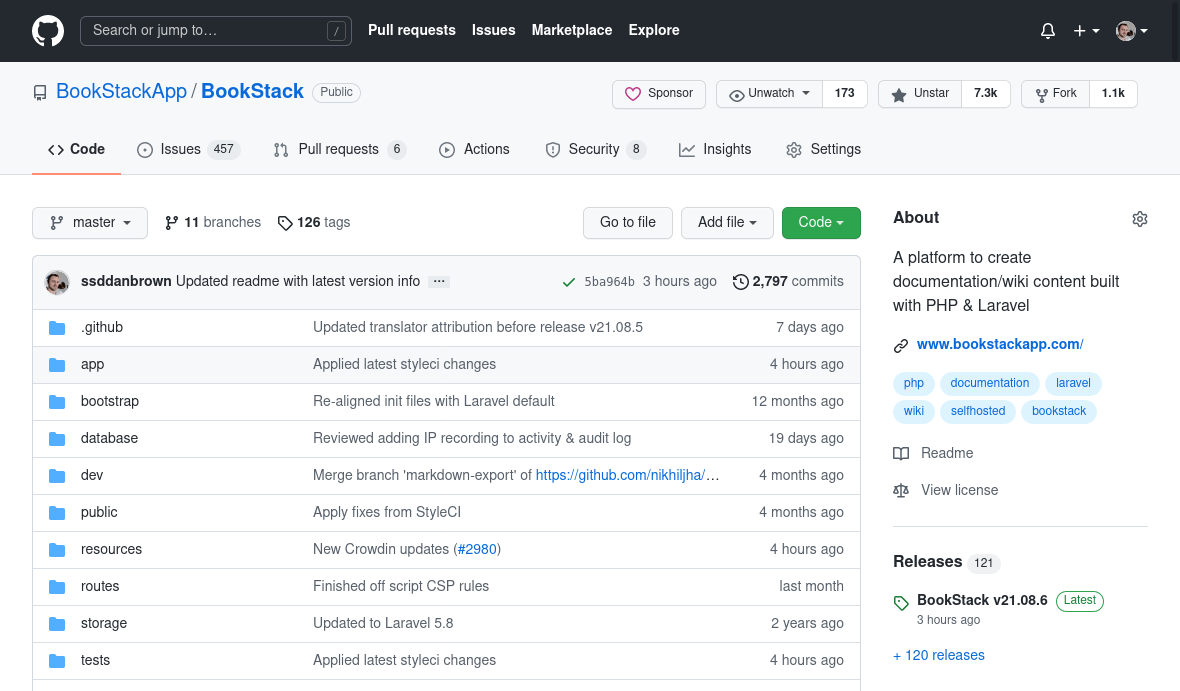Open the app folder

click(93, 364)
